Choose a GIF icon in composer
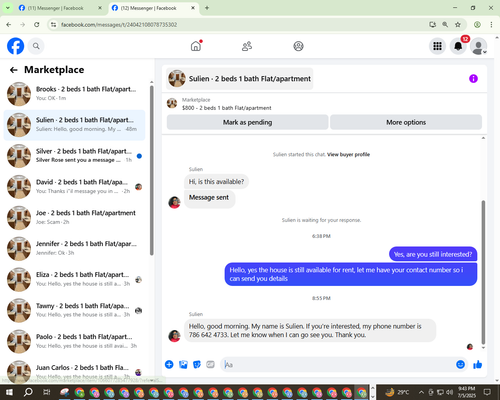Screen dimensions: 500x400 click(x=210, y=364)
